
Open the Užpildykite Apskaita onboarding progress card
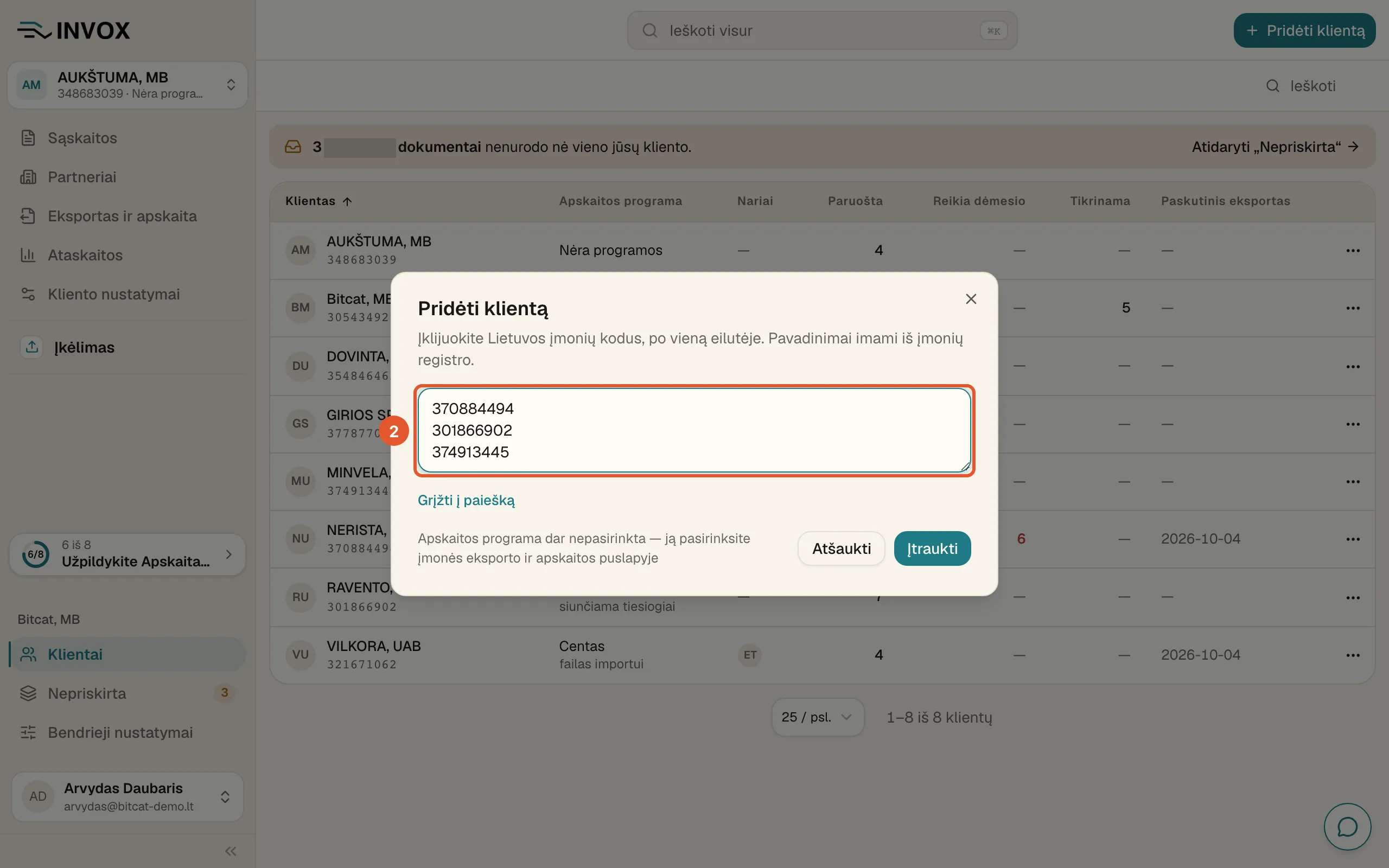click(x=128, y=554)
